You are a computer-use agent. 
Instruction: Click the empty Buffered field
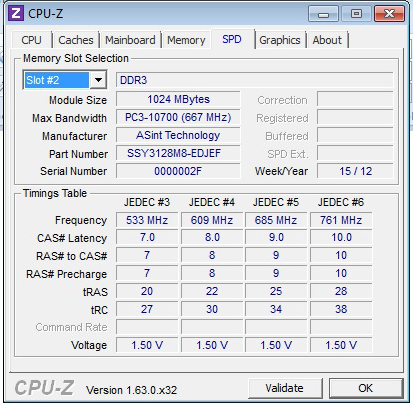[355, 135]
